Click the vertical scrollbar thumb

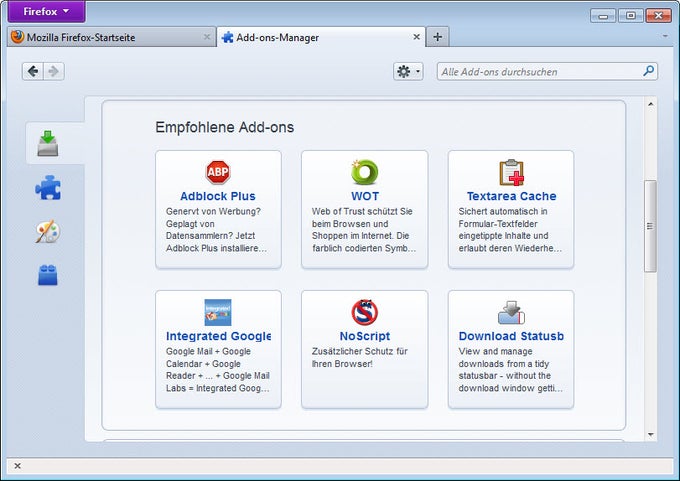pos(650,226)
